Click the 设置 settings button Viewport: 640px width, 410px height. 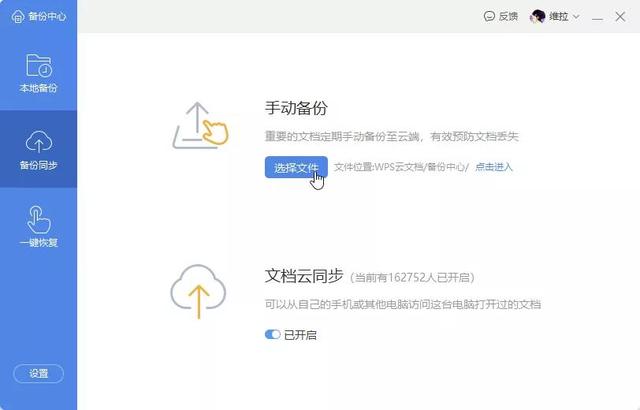tap(38, 373)
